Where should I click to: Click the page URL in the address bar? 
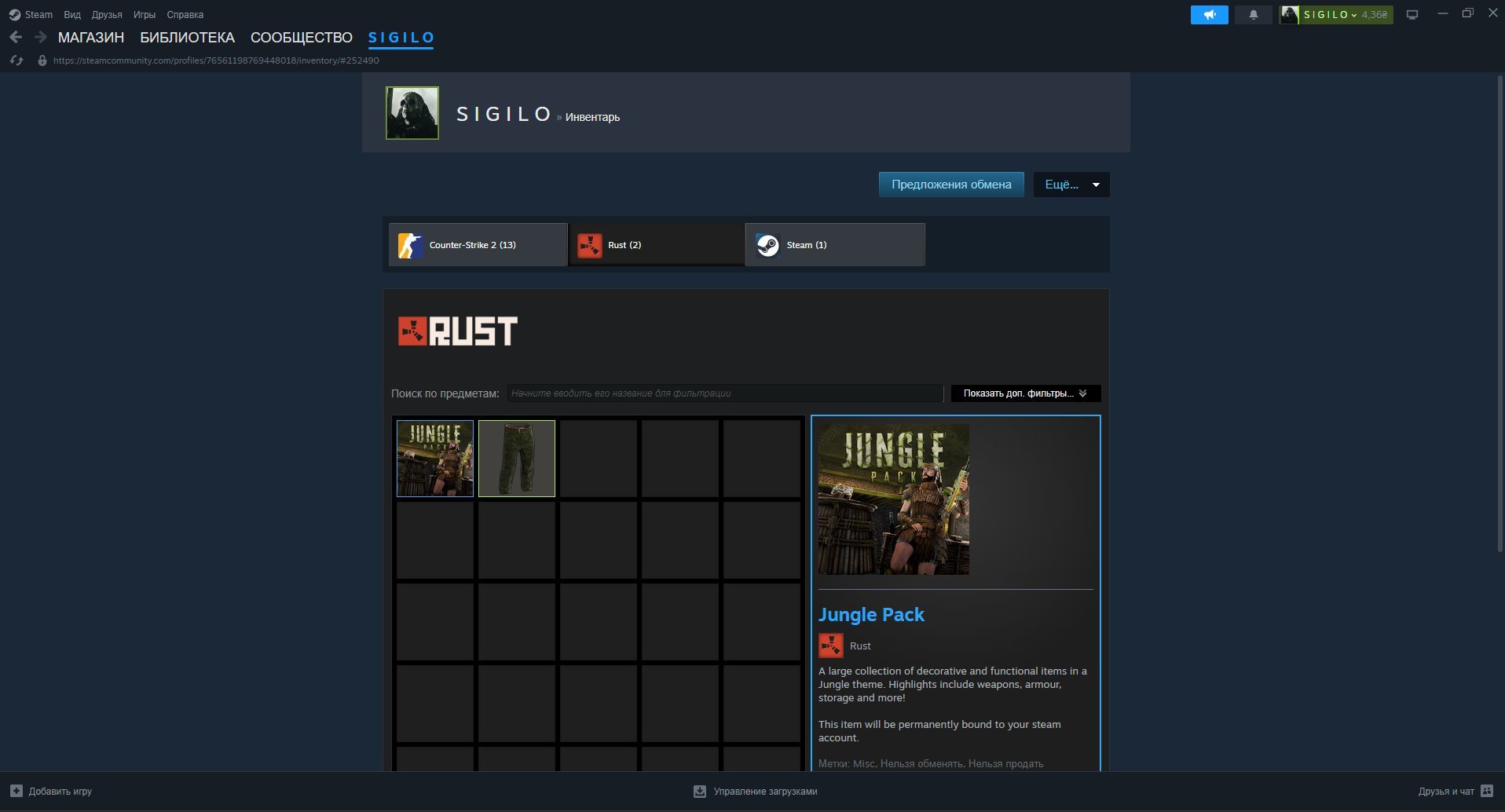[x=216, y=60]
